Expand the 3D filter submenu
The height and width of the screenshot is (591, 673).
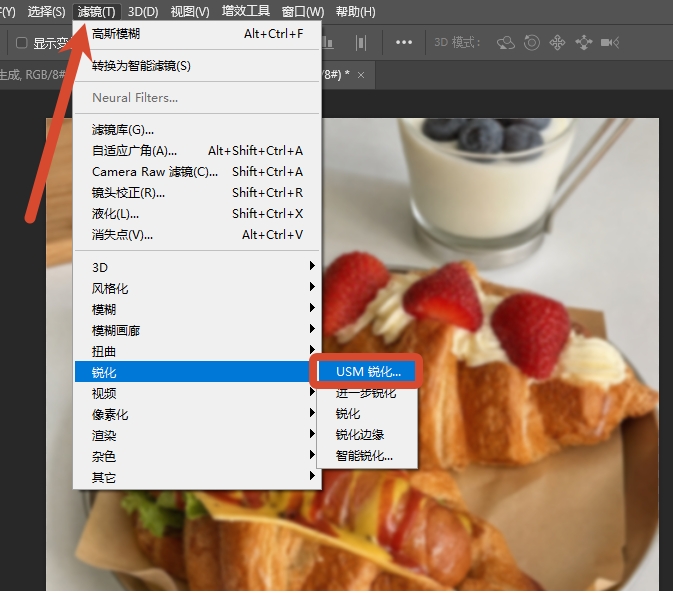click(x=197, y=267)
